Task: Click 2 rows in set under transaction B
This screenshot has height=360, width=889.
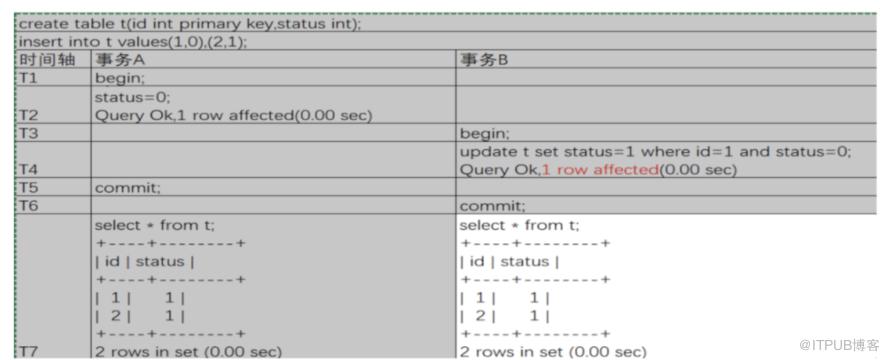Action: 553,351
